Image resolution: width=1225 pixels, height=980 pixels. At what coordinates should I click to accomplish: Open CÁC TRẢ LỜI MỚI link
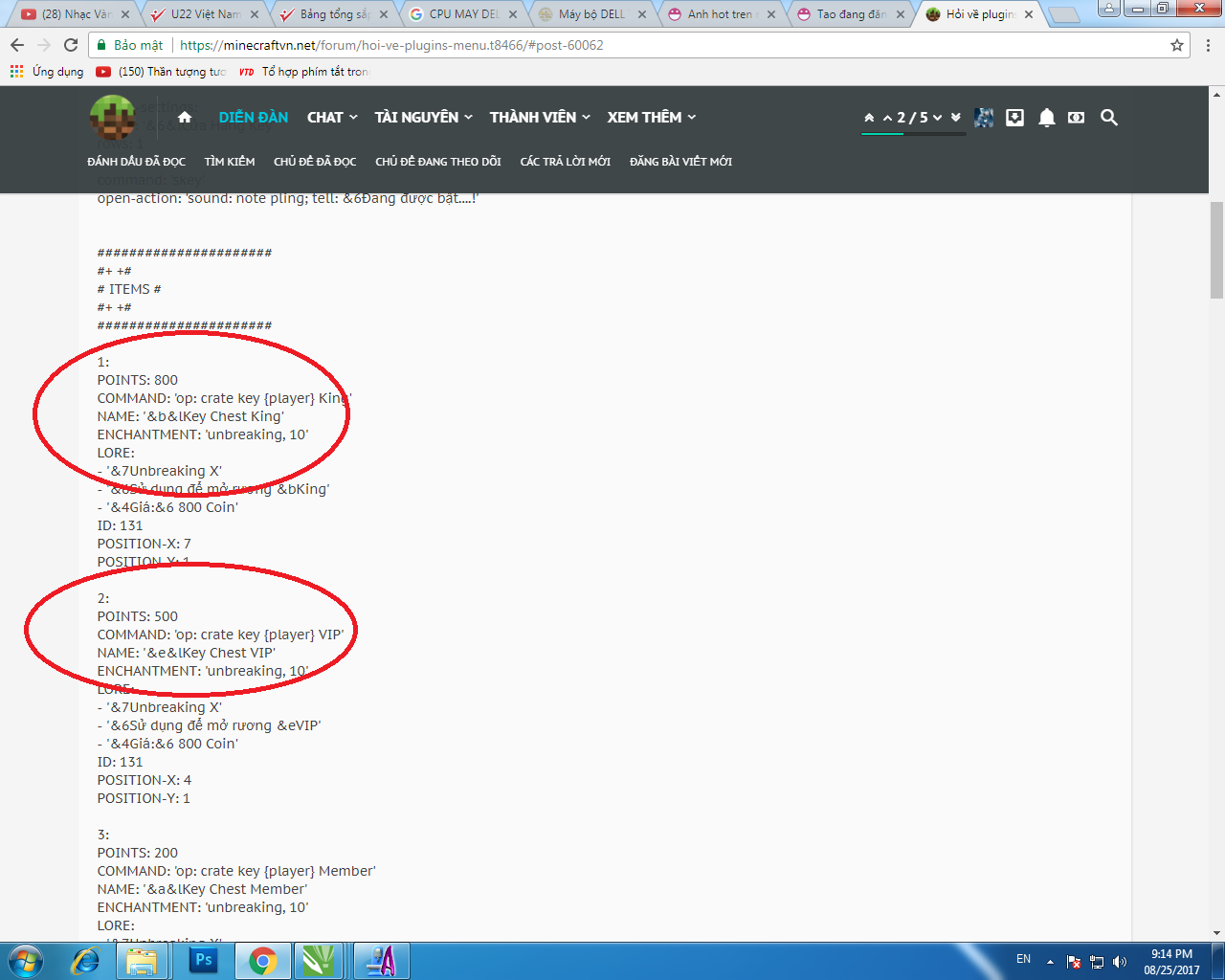tap(566, 162)
